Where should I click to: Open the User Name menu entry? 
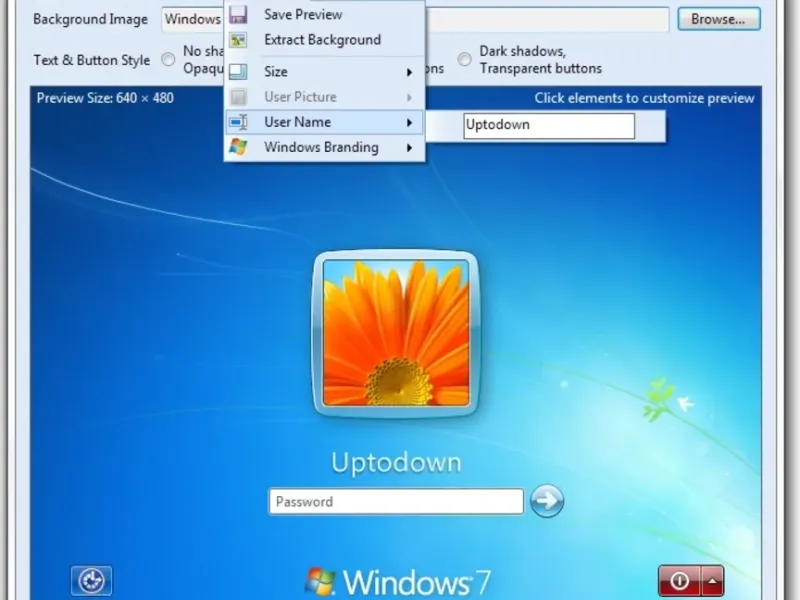point(324,122)
